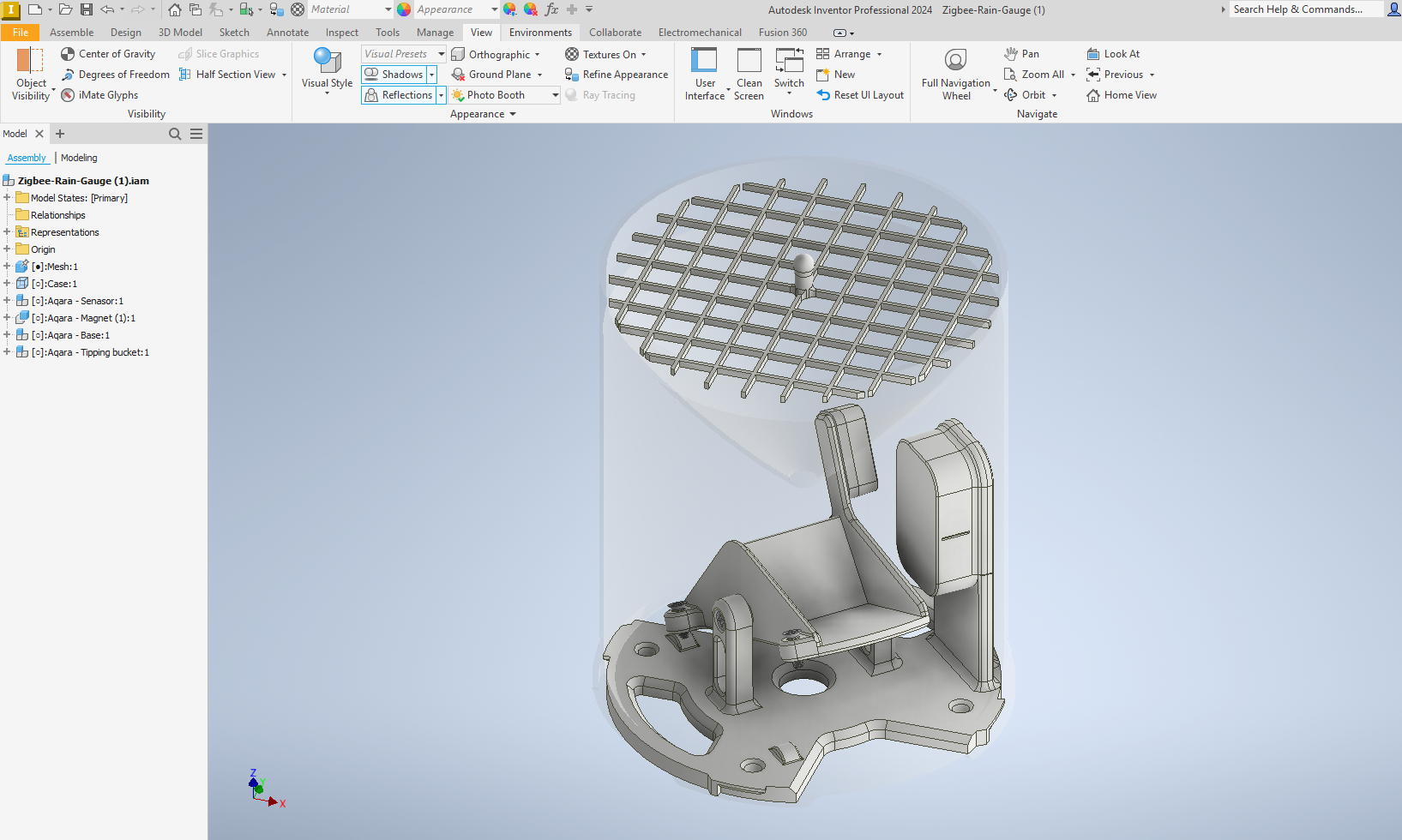1402x840 pixels.
Task: Toggle Degrees of Freedom display
Action: pyautogui.click(x=115, y=75)
